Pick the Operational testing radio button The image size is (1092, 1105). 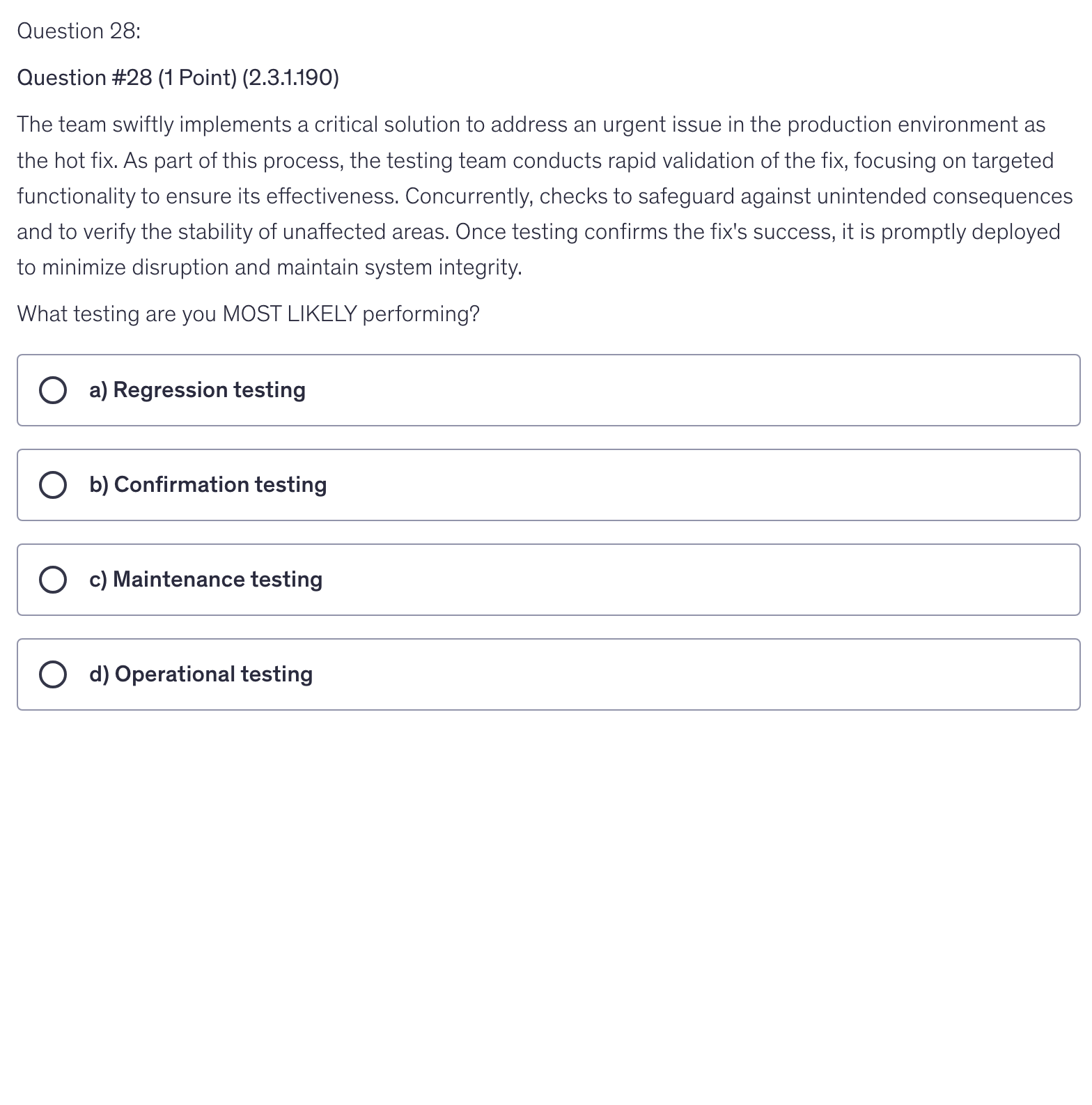click(53, 674)
